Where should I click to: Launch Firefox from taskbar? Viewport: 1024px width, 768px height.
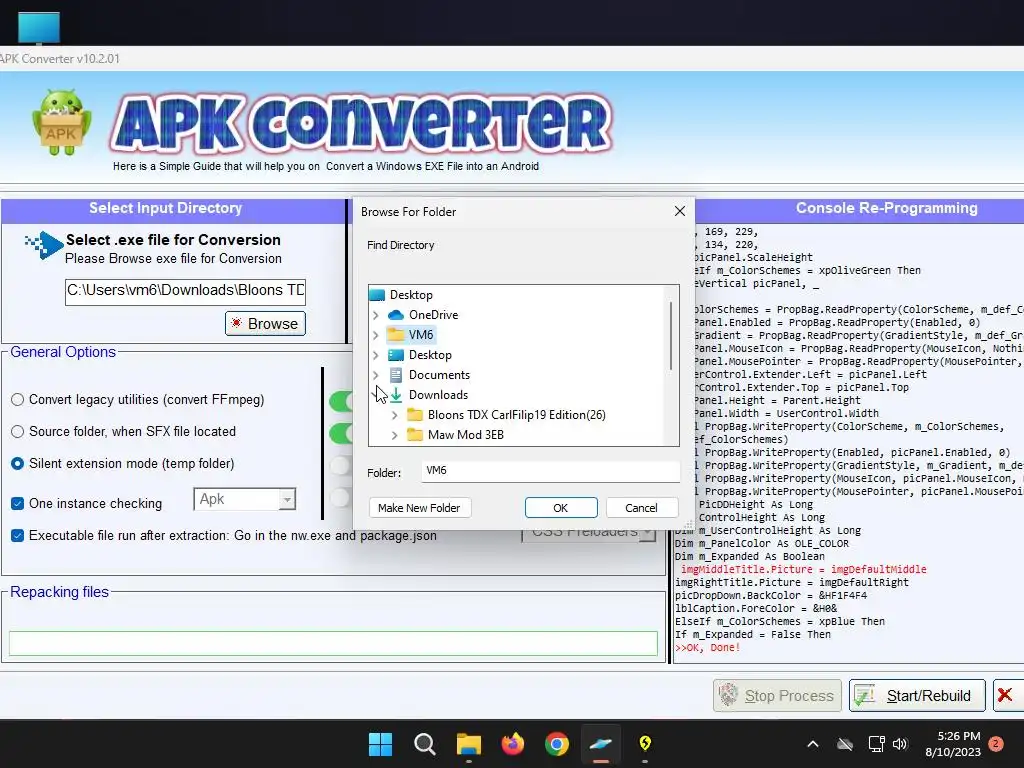[x=513, y=744]
